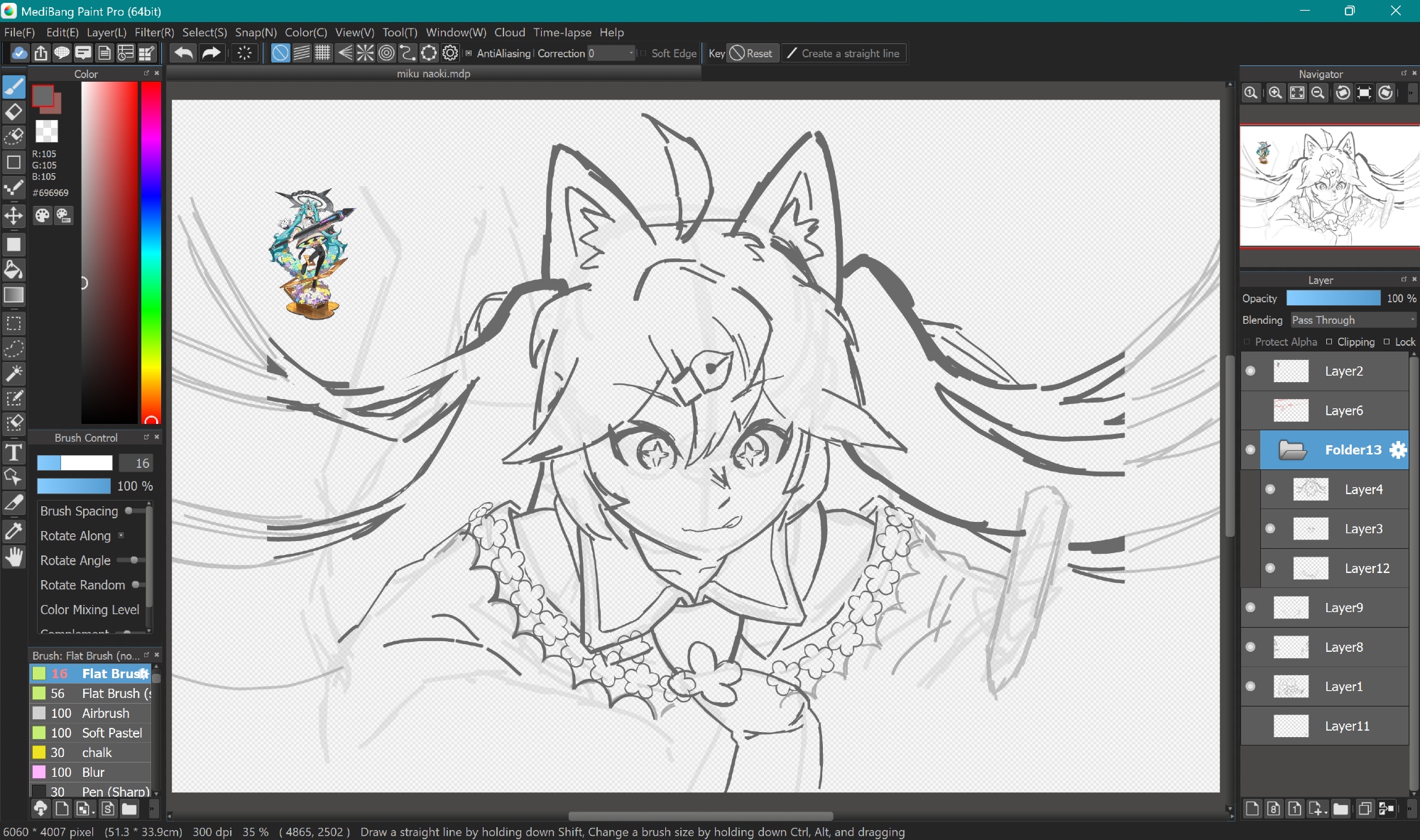Open the Correction value dropdown
The height and width of the screenshot is (840, 1420).
click(x=630, y=53)
